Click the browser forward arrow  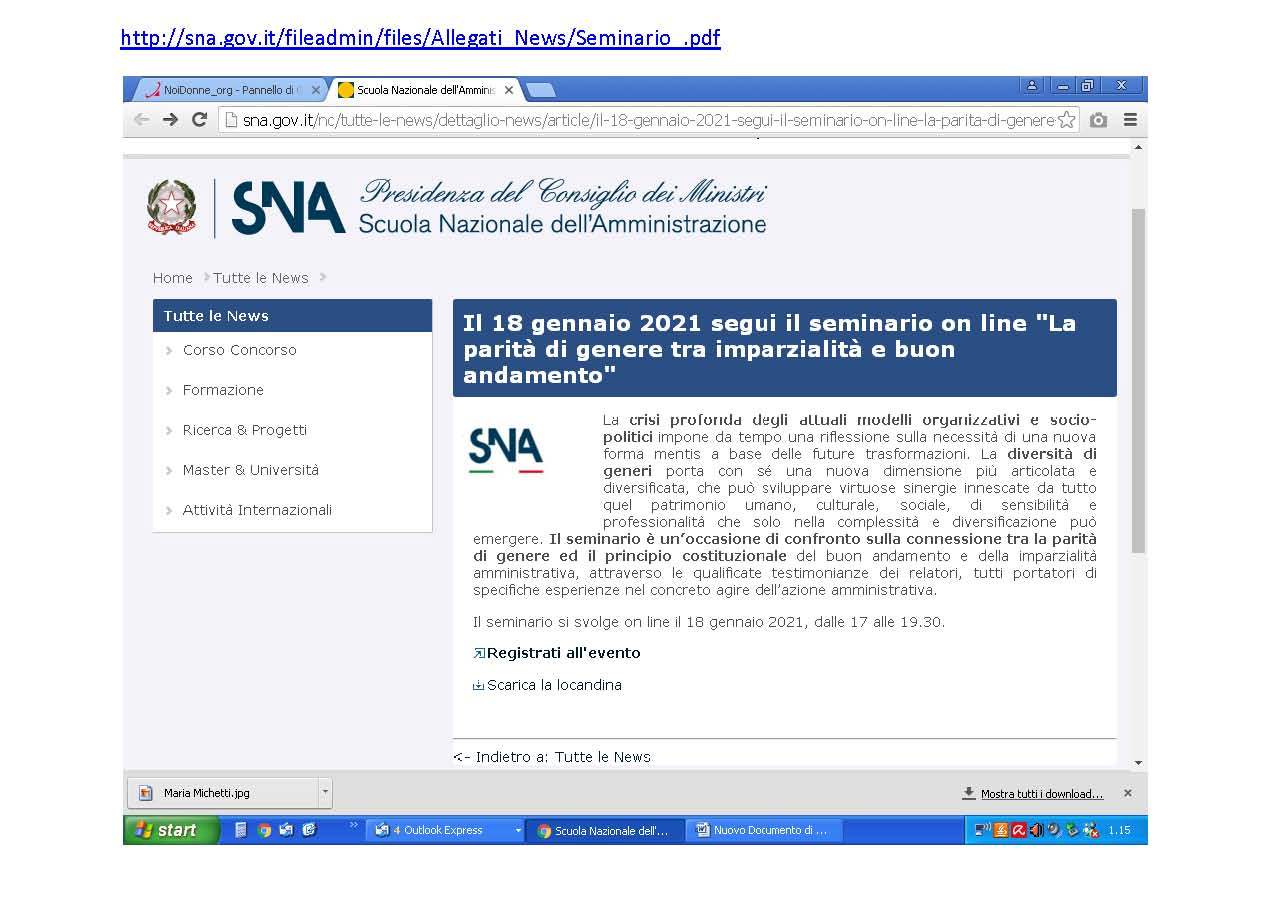pyautogui.click(x=170, y=120)
